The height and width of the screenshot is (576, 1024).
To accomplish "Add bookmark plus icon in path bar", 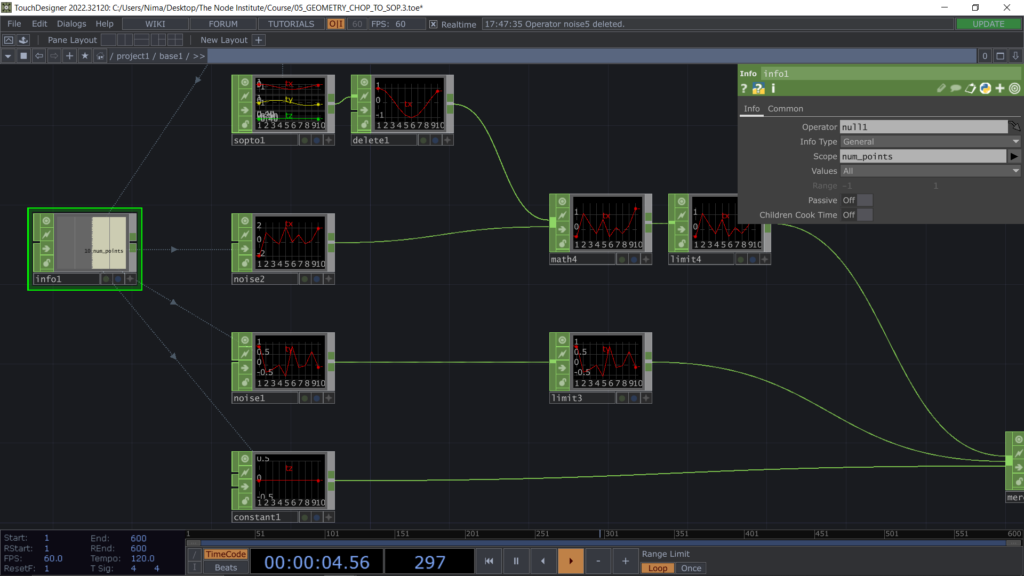I will coord(69,56).
